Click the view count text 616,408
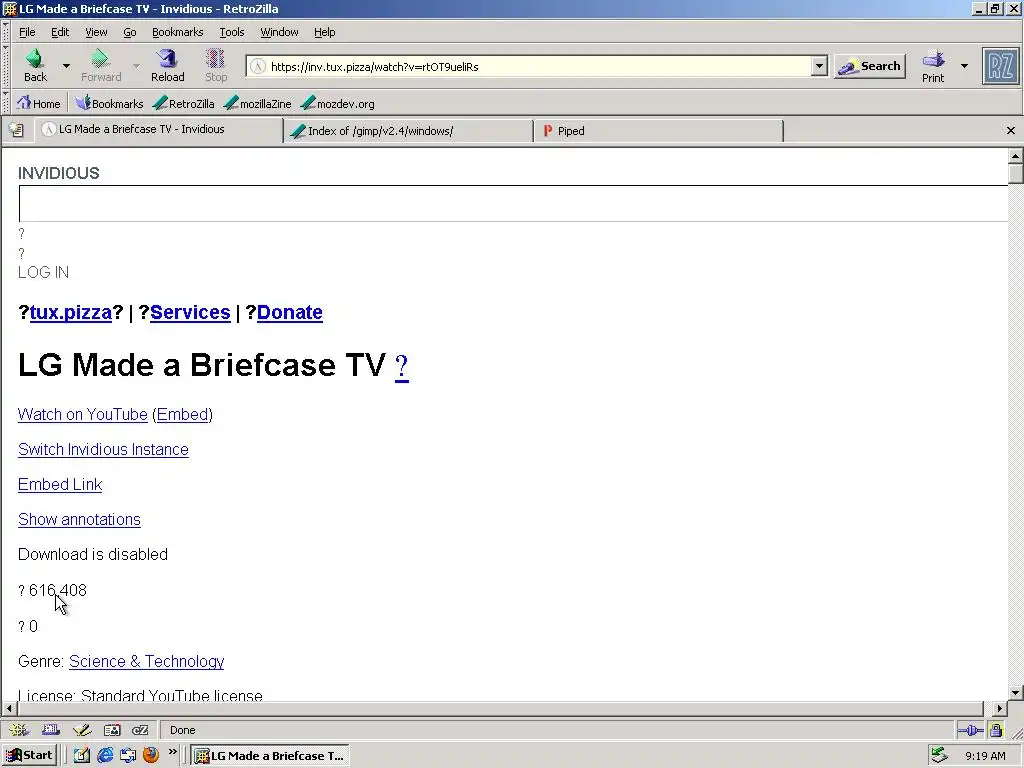 click(57, 590)
